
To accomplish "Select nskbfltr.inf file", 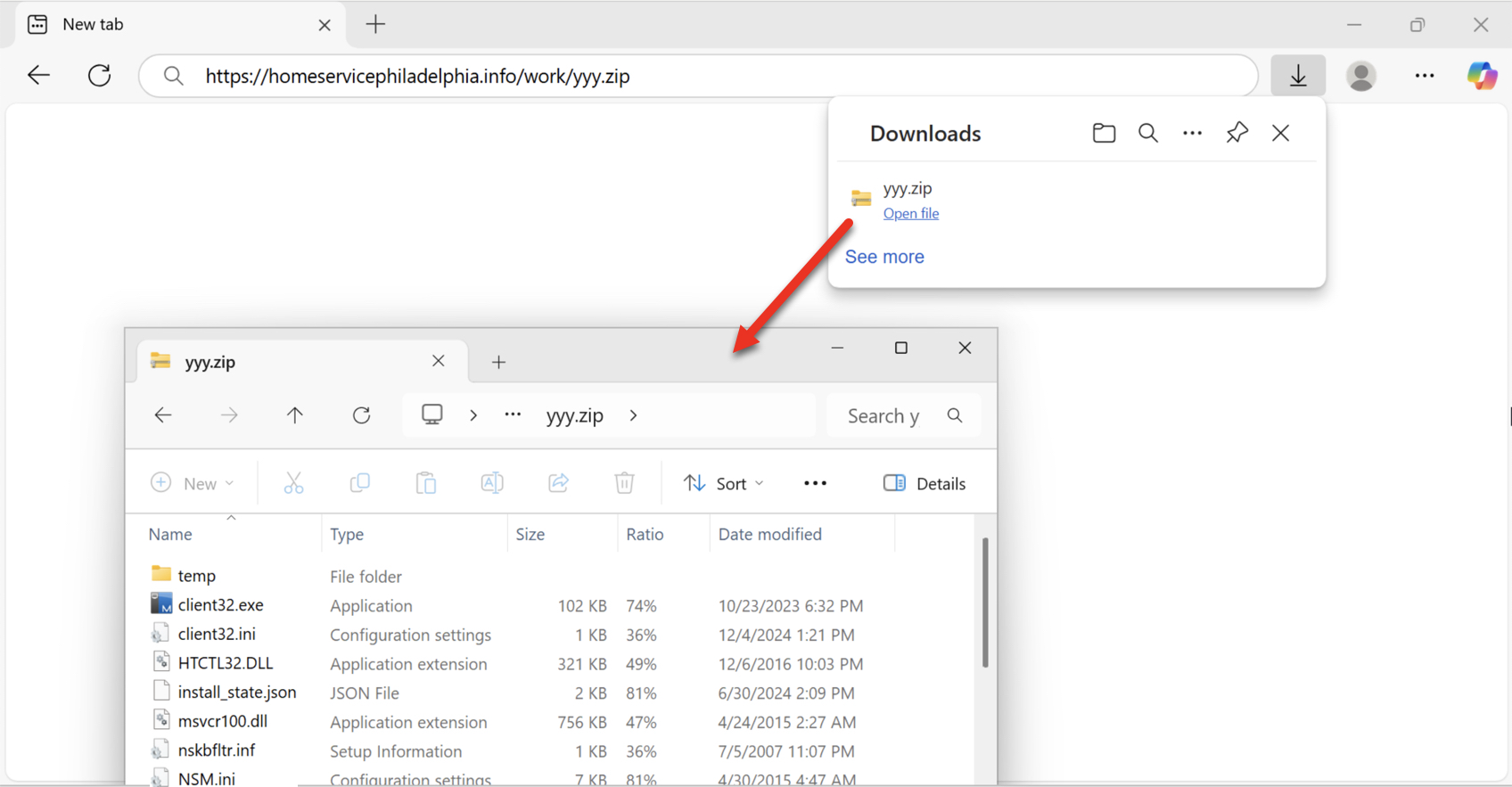I will click(216, 750).
